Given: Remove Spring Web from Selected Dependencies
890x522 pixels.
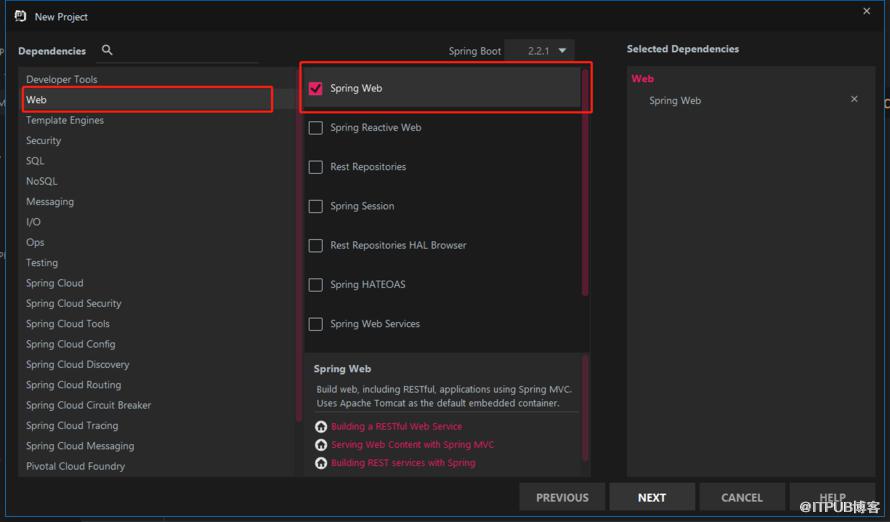Looking at the screenshot, I should (x=854, y=99).
